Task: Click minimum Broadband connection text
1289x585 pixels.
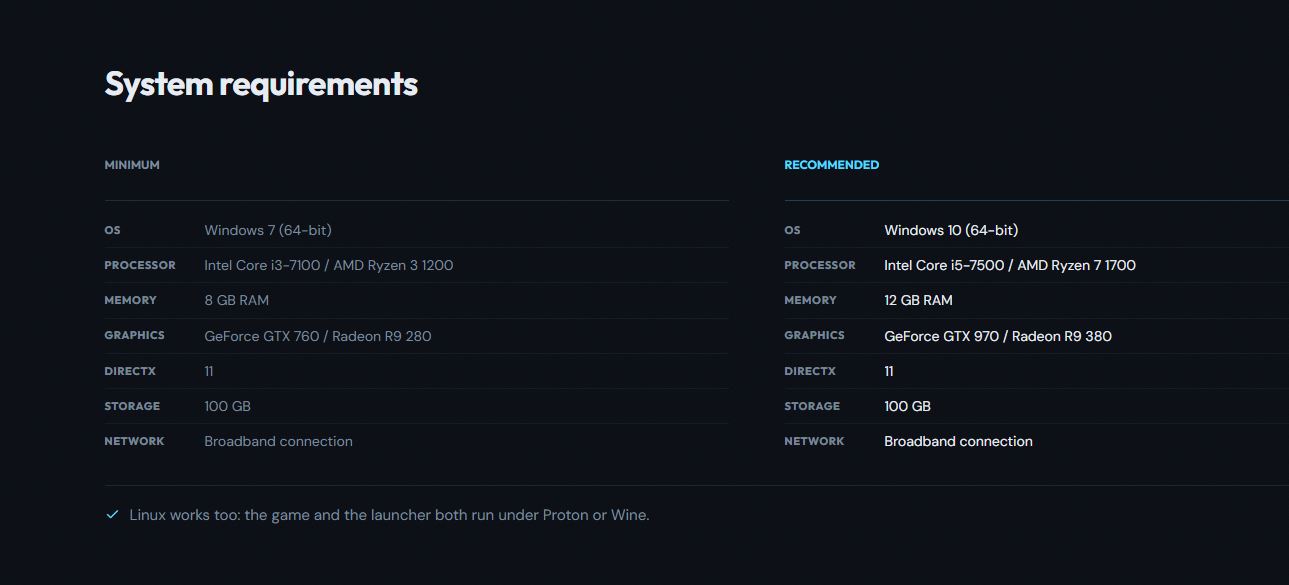Action: (x=279, y=441)
